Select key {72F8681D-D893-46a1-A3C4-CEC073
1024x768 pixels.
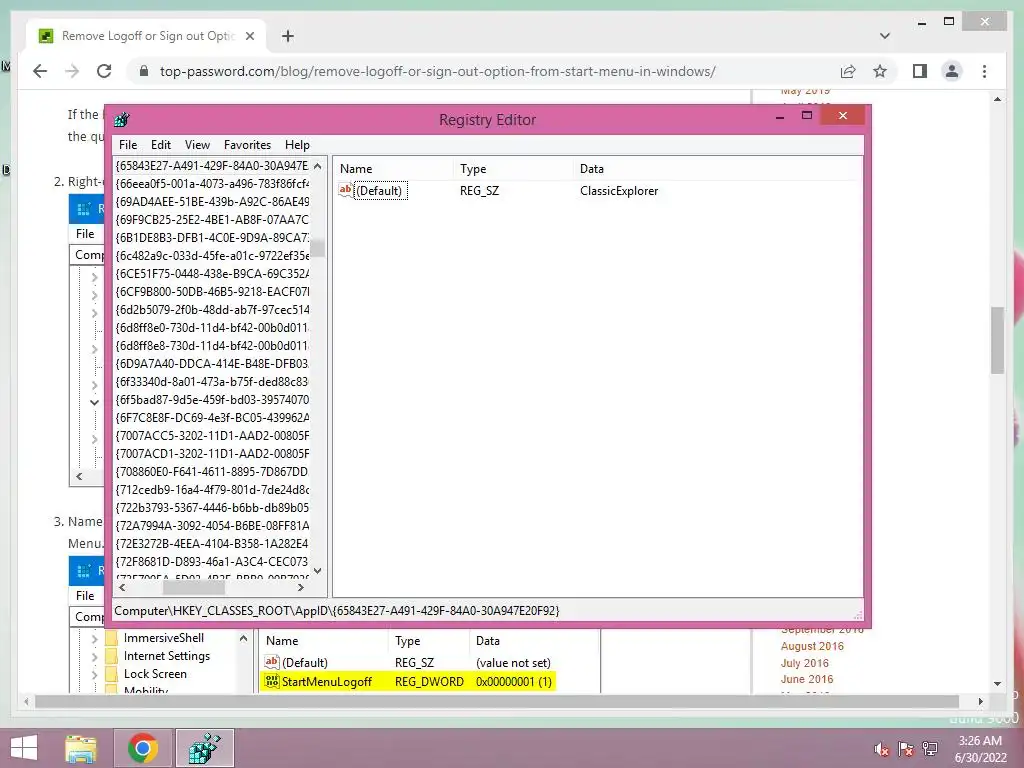pyautogui.click(x=212, y=562)
